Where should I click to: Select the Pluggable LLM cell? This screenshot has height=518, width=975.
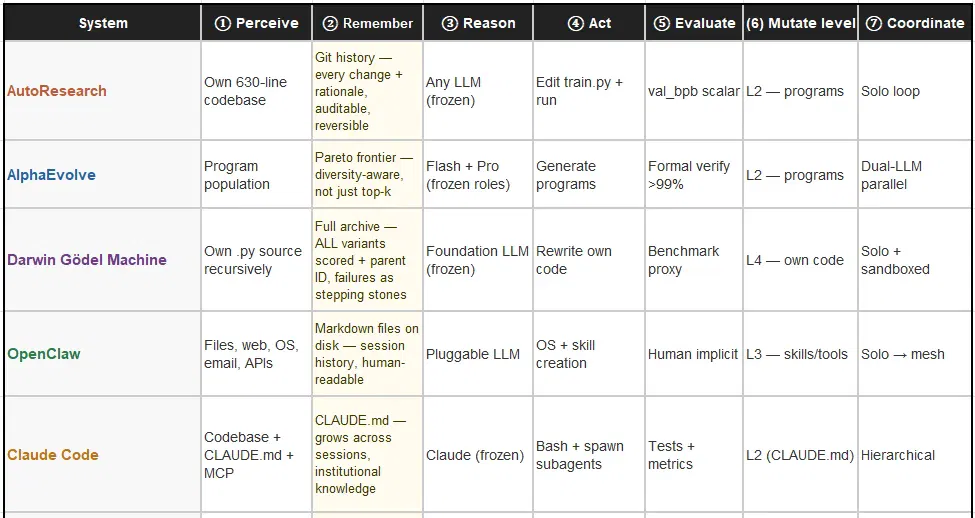[478, 354]
